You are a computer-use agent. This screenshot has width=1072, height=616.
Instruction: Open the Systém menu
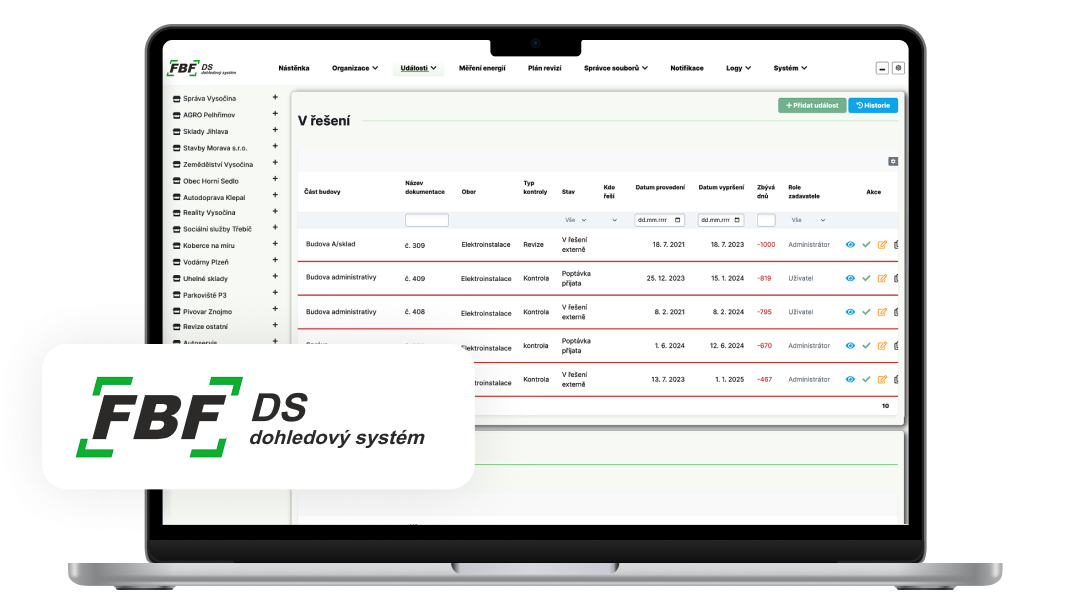[x=790, y=68]
